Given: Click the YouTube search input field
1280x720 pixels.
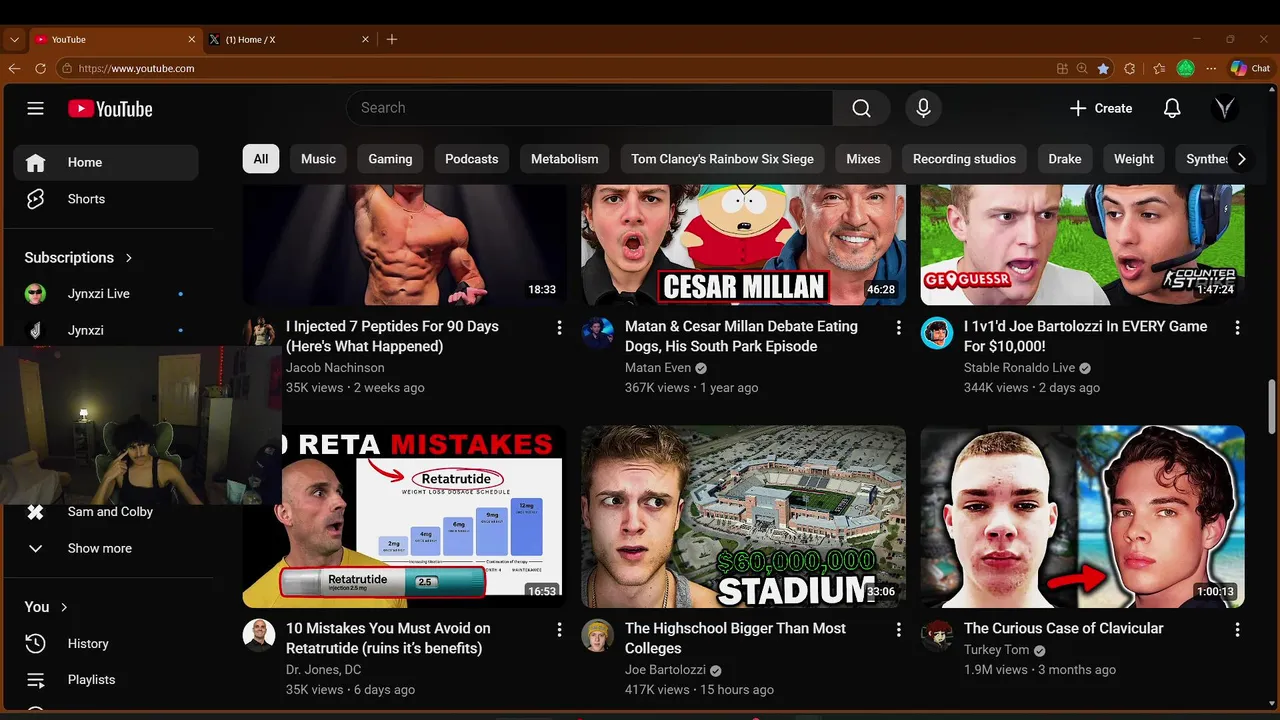Looking at the screenshot, I should (590, 108).
